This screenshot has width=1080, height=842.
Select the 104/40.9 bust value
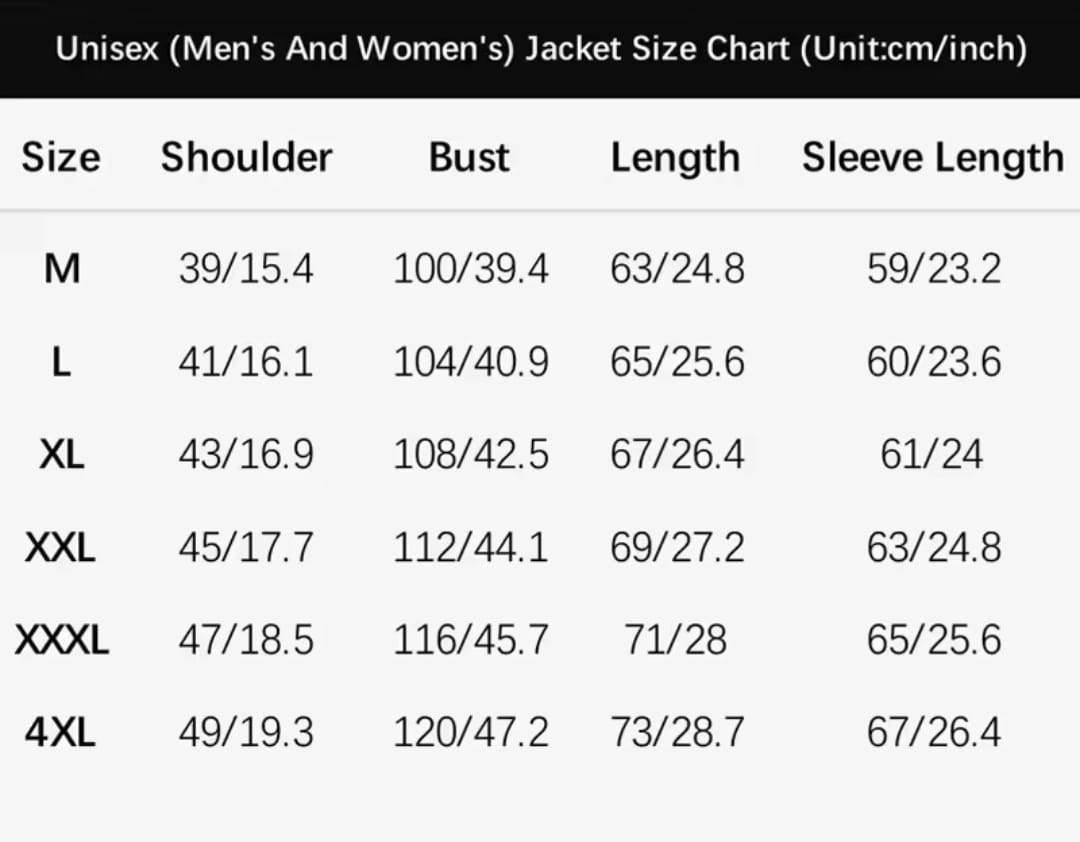coord(470,361)
